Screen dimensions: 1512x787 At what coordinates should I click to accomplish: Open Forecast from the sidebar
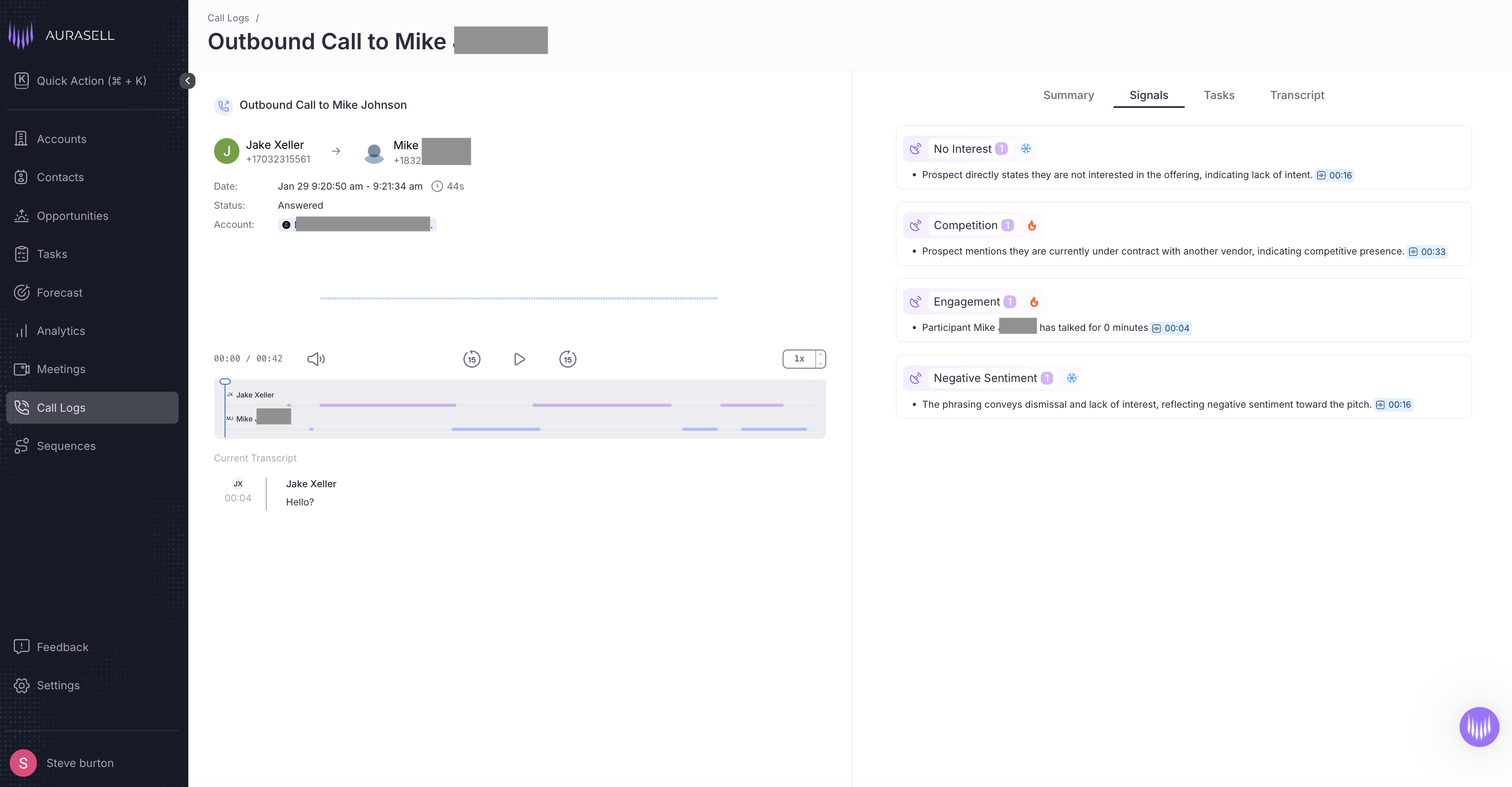click(x=59, y=292)
